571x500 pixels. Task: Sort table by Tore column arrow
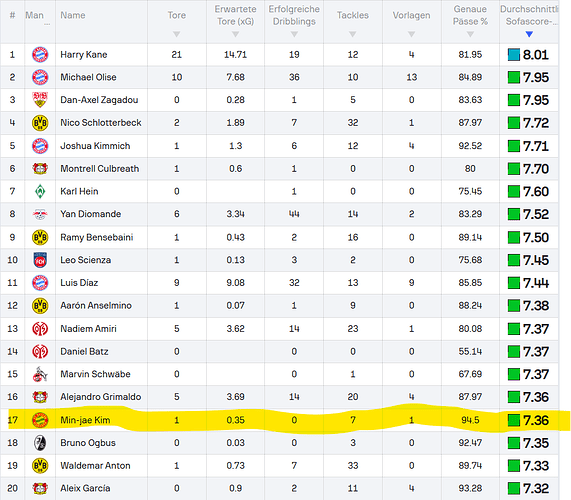coord(177,34)
